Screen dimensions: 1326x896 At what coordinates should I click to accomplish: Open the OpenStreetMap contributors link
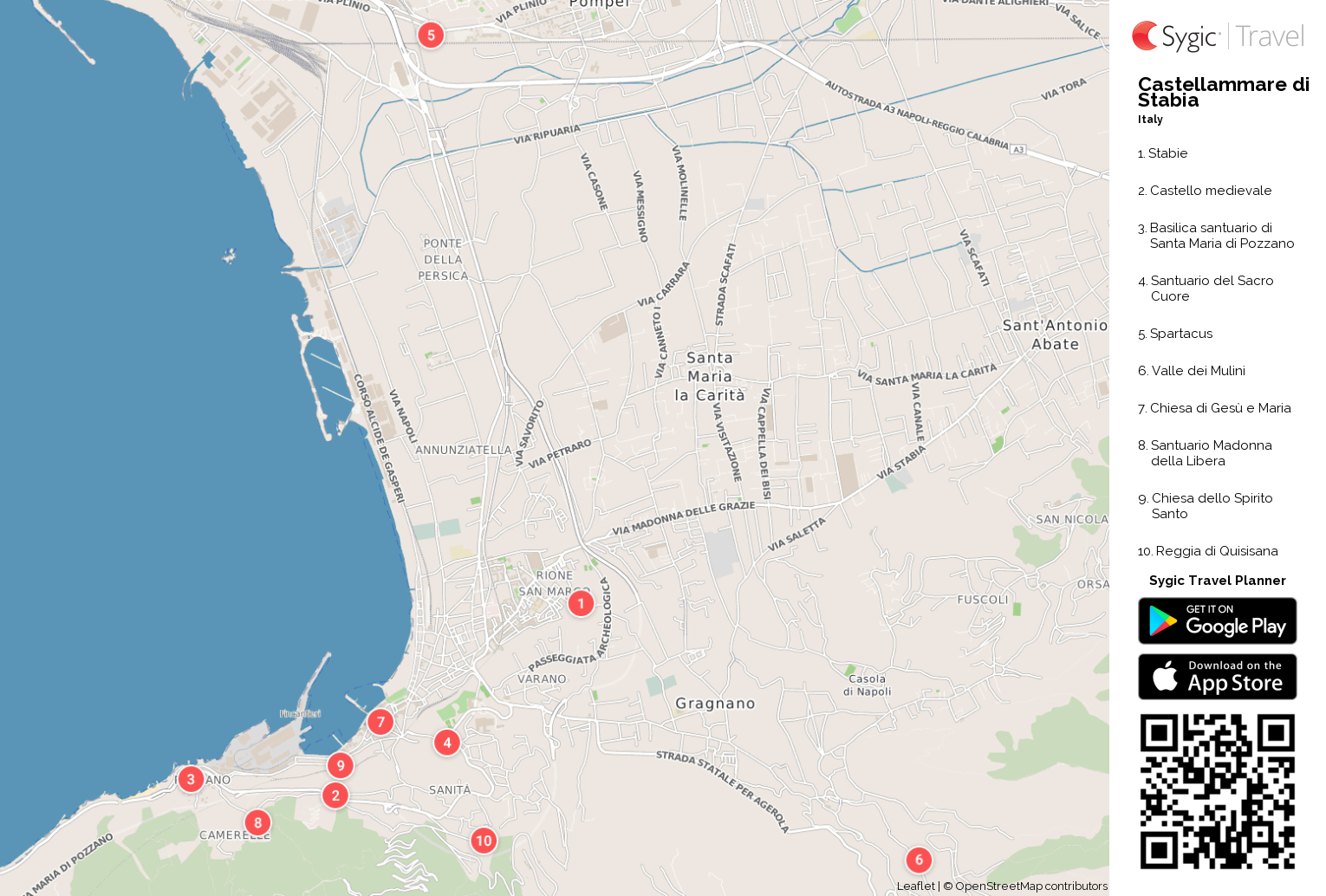pyautogui.click(x=1031, y=886)
